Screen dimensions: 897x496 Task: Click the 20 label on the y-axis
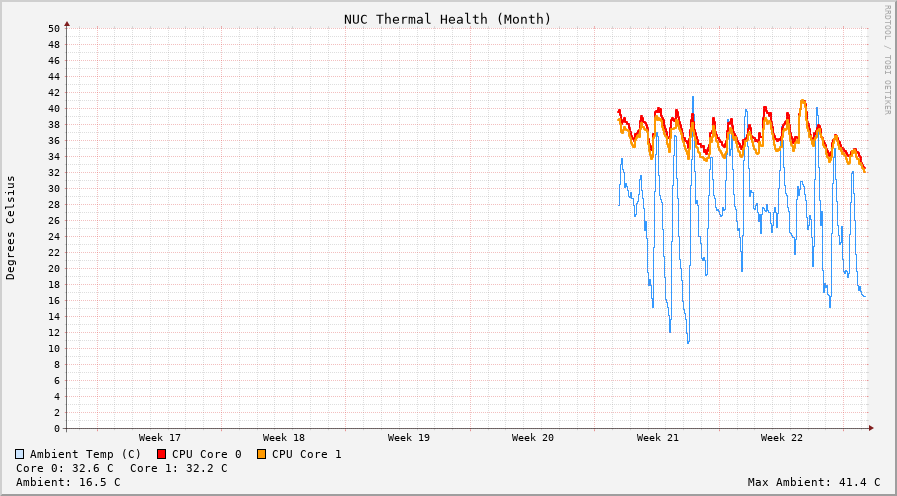54,268
